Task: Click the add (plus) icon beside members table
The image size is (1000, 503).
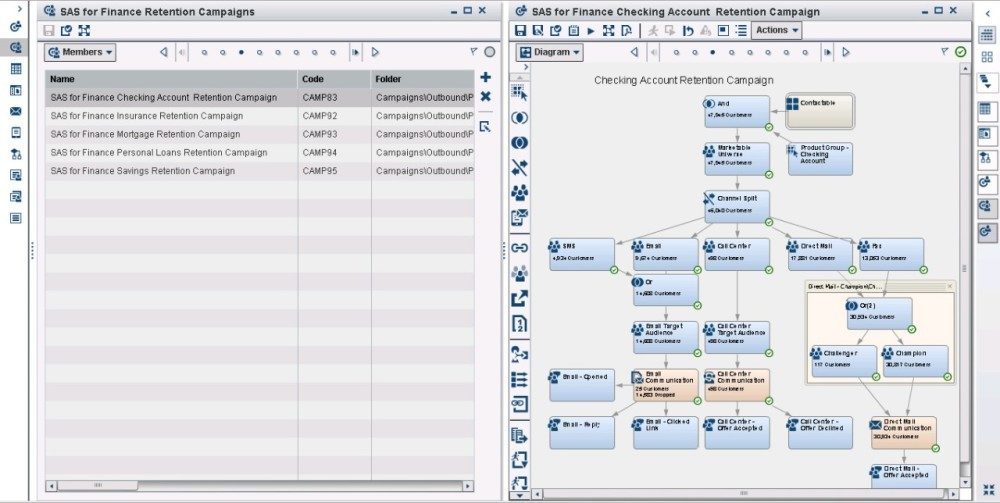Action: (485, 77)
